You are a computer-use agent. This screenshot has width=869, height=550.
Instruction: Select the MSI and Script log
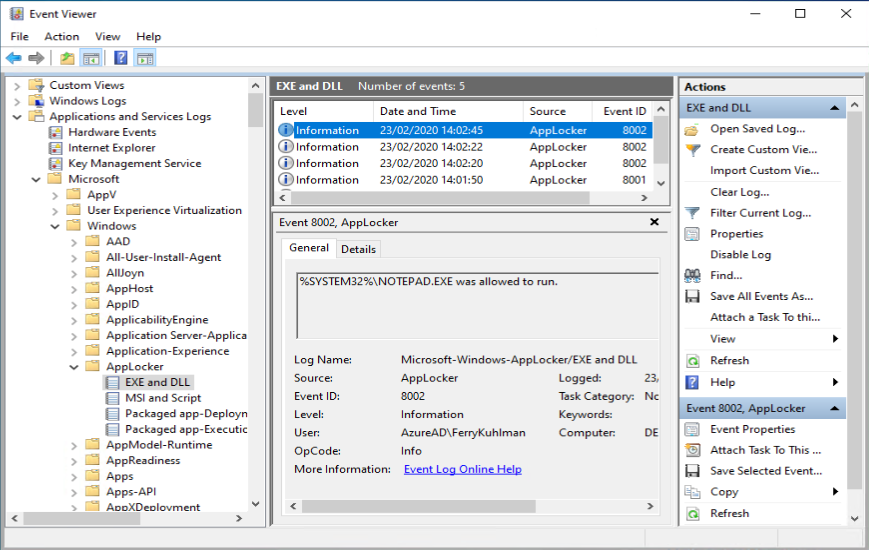pos(163,398)
